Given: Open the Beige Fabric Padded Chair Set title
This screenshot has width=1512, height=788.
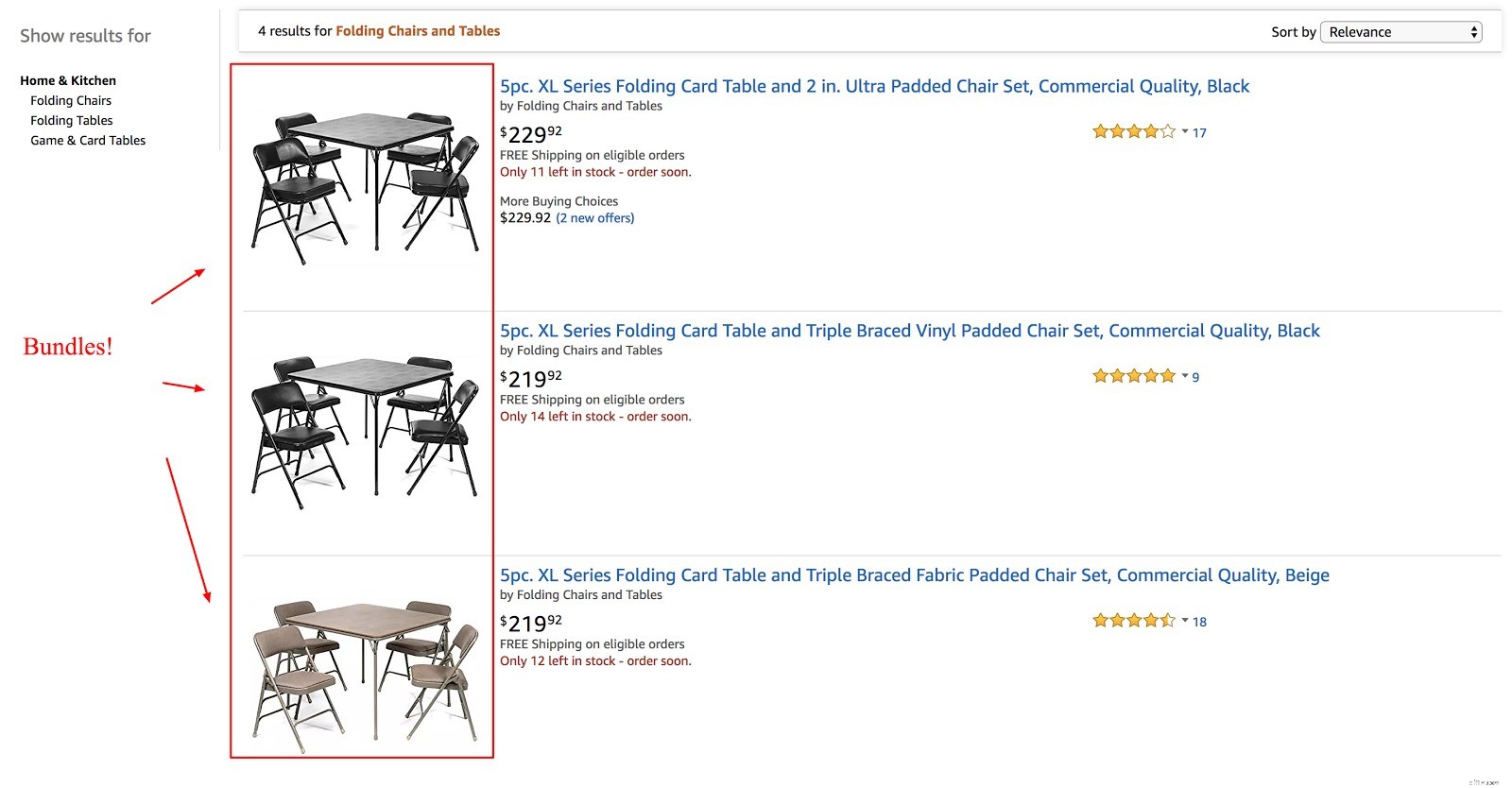Looking at the screenshot, I should click(x=914, y=574).
